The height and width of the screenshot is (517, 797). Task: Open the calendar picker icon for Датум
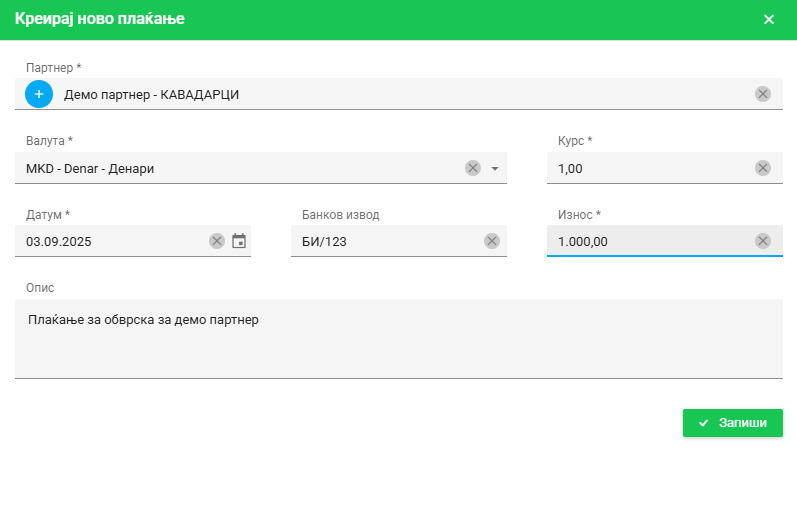pos(239,241)
